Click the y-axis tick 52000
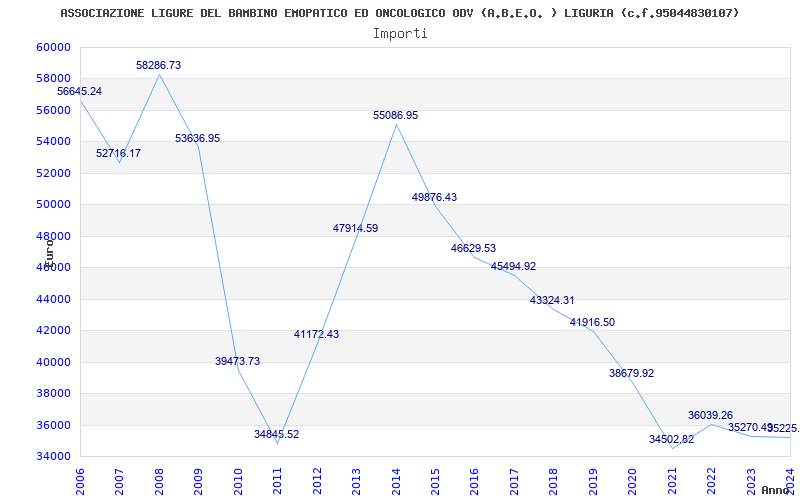 click(53, 173)
